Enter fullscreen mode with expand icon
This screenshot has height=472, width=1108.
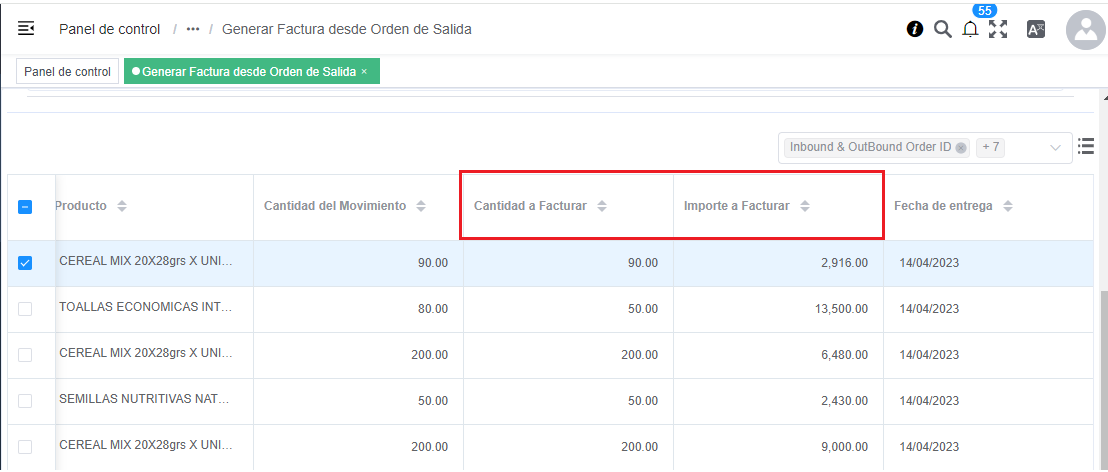[x=998, y=29]
